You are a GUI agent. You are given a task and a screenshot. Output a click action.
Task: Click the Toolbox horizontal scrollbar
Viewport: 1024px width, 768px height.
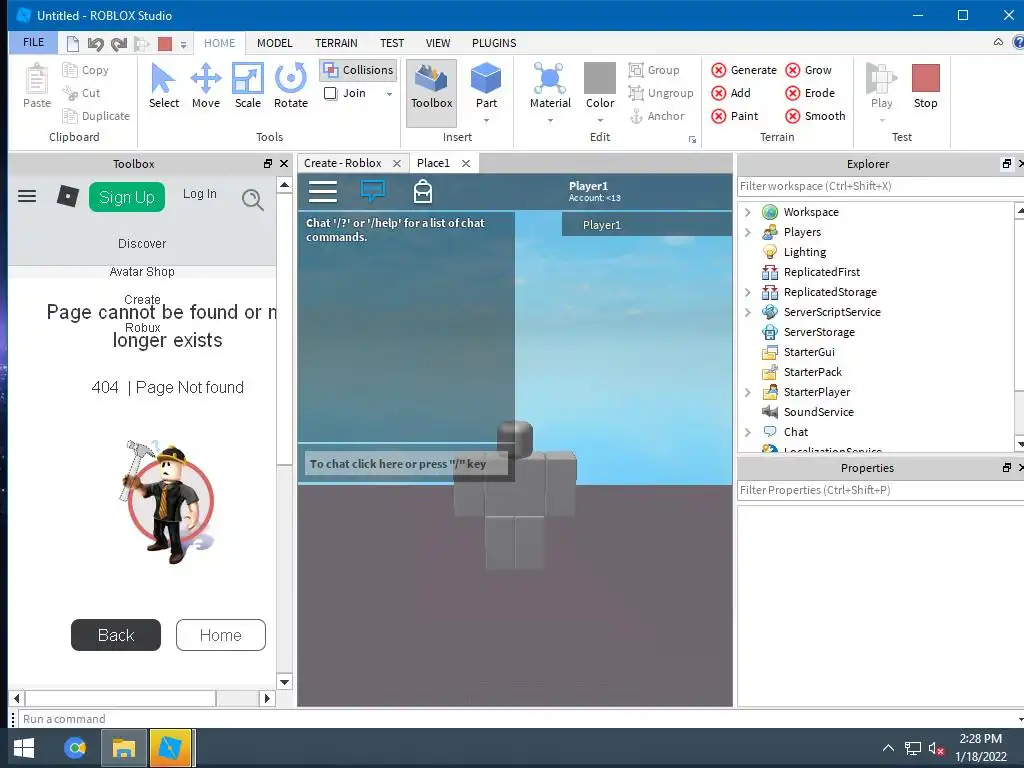click(142, 698)
